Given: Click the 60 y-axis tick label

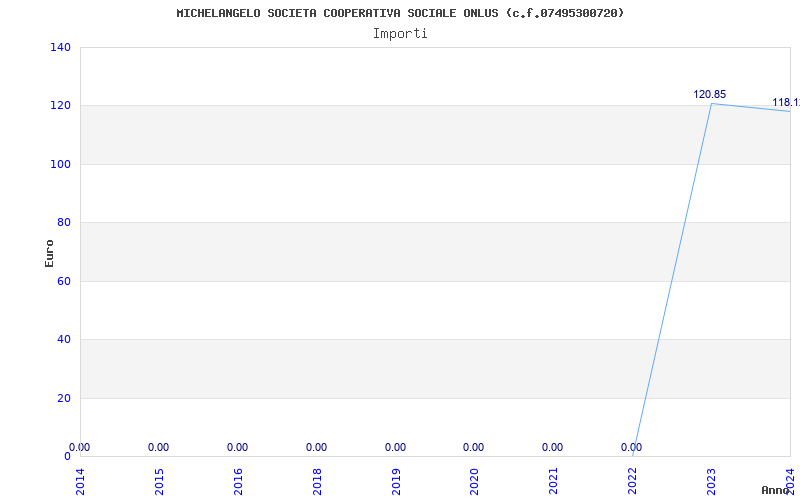Looking at the screenshot, I should click(x=64, y=281).
